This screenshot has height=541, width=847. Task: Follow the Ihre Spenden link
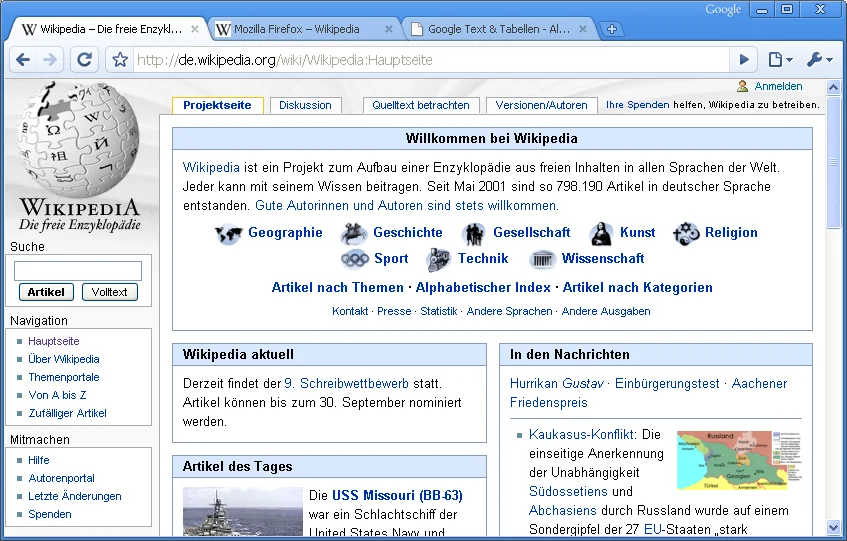tap(637, 105)
